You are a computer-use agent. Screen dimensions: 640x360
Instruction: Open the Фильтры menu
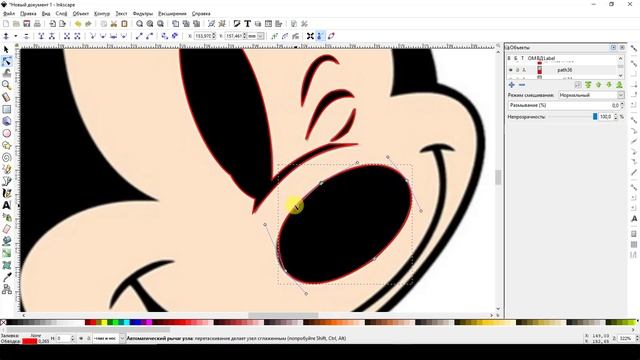[x=143, y=13]
